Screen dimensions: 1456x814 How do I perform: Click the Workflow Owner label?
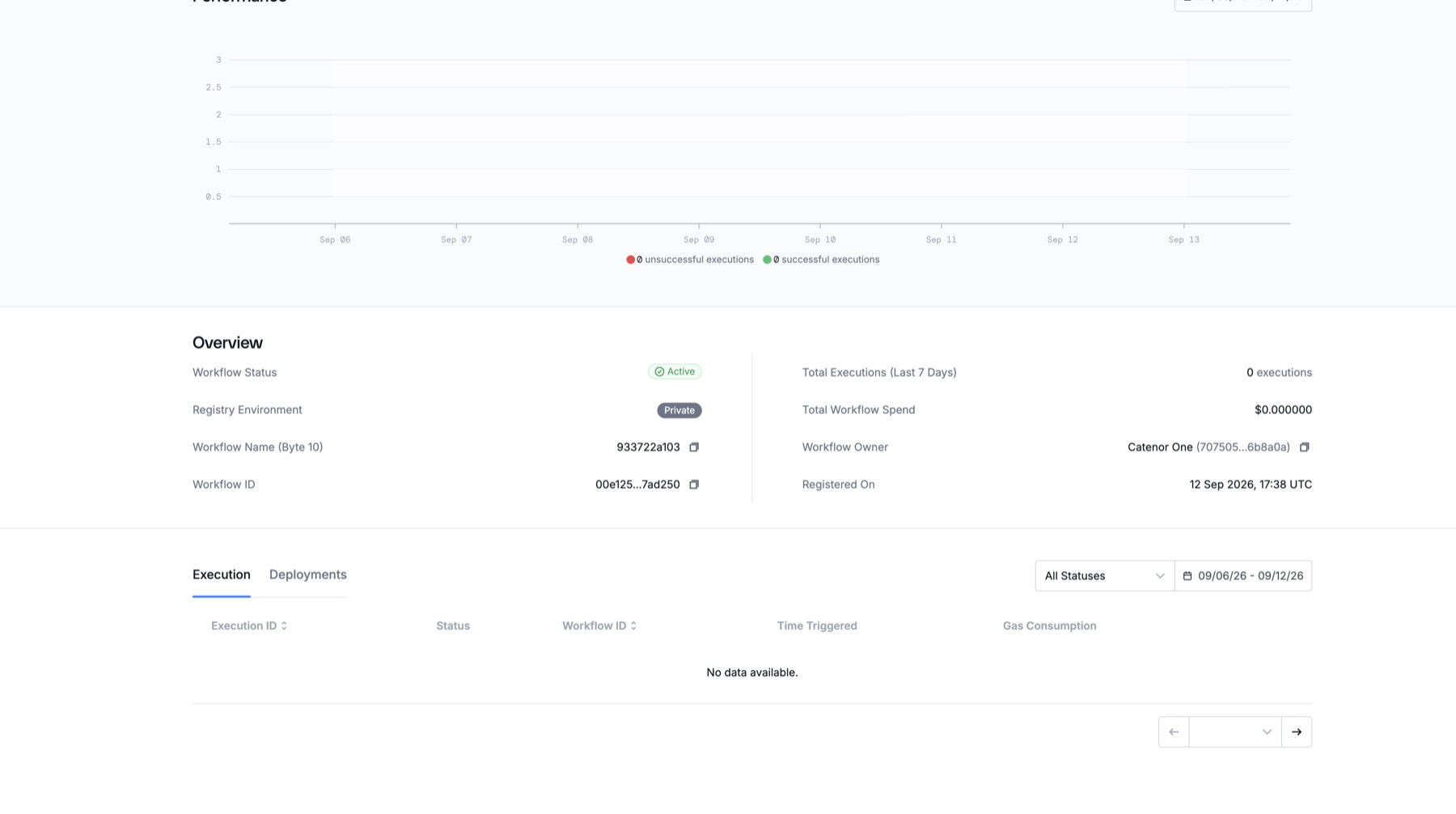pyautogui.click(x=845, y=447)
